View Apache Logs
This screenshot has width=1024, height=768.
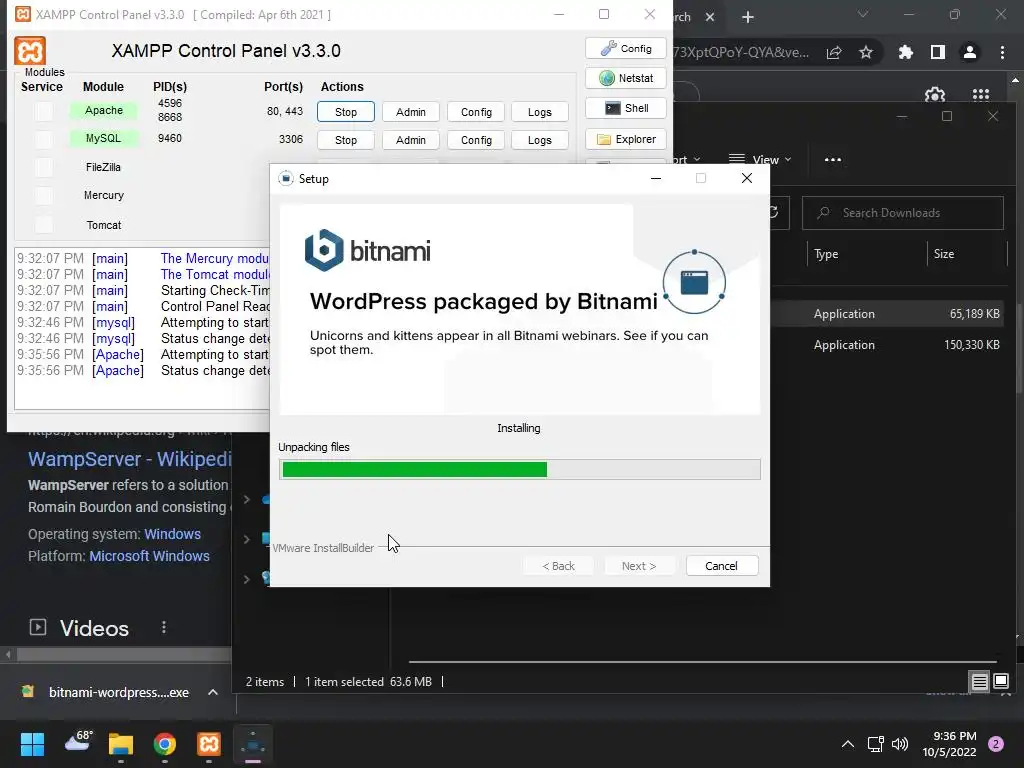(x=539, y=112)
